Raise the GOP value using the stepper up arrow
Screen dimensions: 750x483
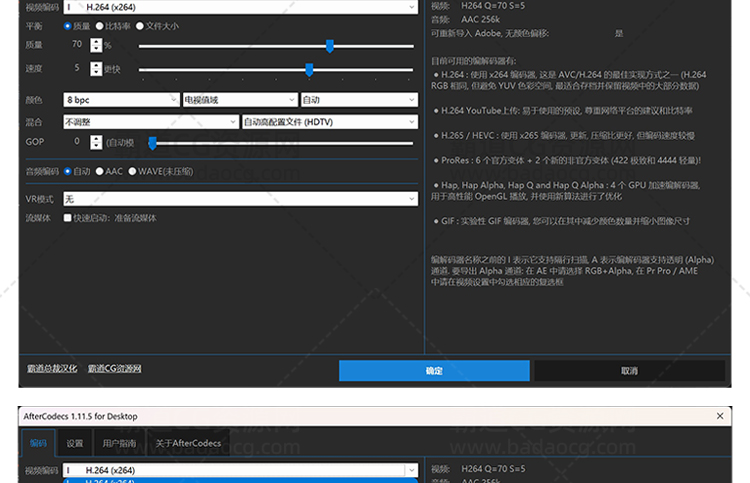pyautogui.click(x=96, y=138)
